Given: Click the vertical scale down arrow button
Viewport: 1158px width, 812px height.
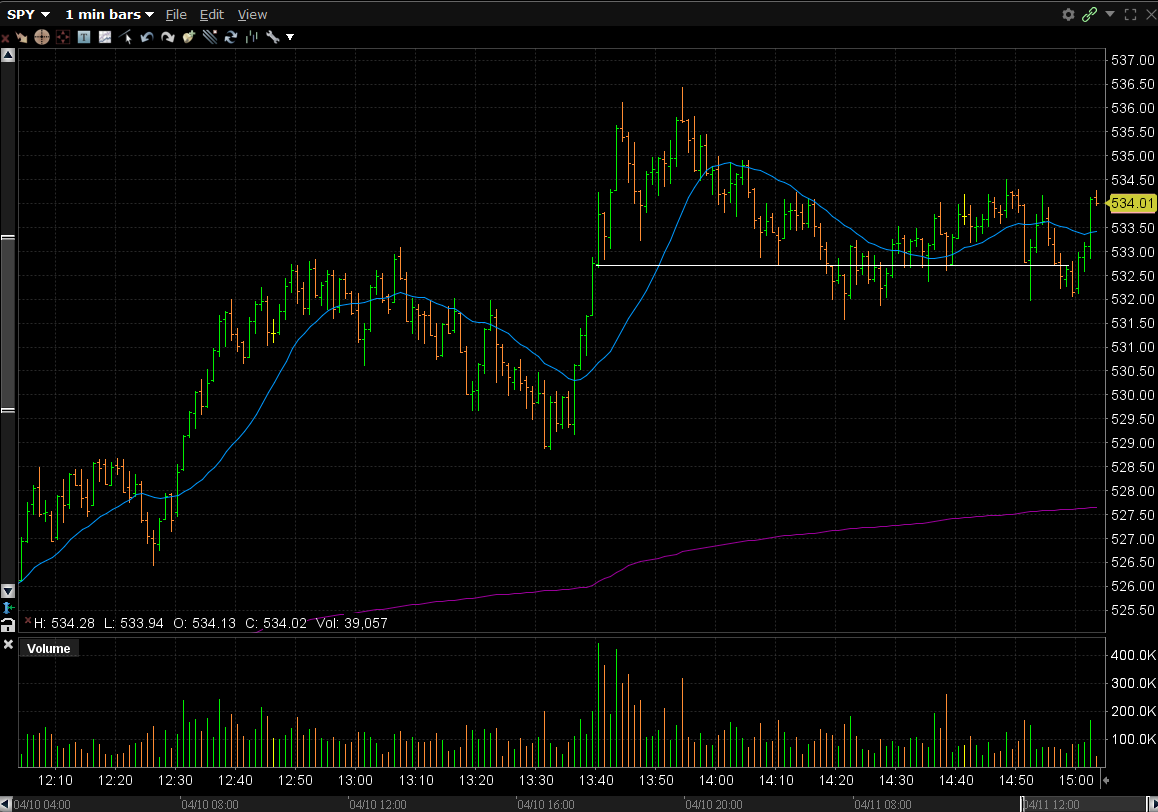Looking at the screenshot, I should [8, 591].
